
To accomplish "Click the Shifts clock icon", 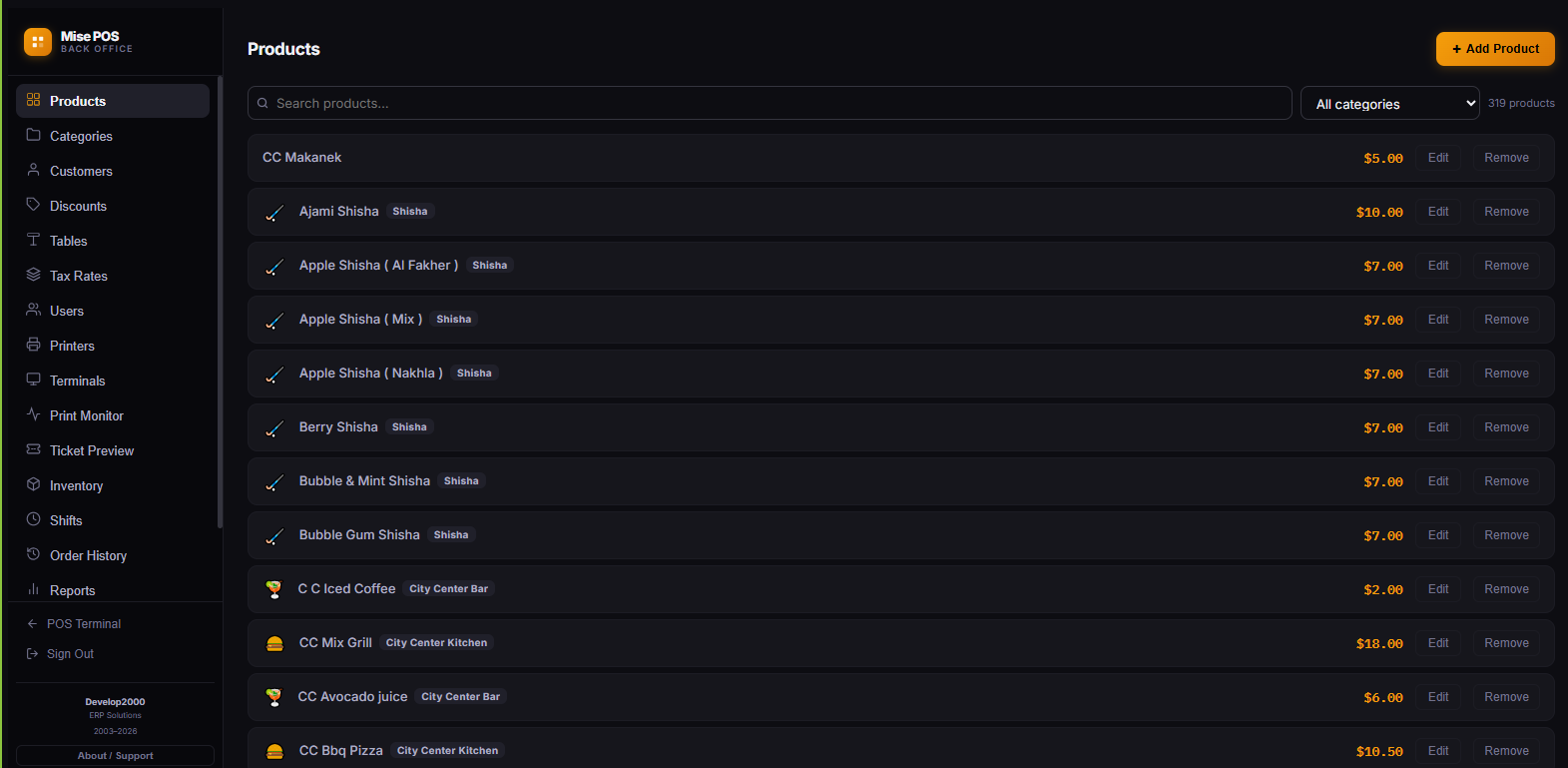I will coord(33,519).
